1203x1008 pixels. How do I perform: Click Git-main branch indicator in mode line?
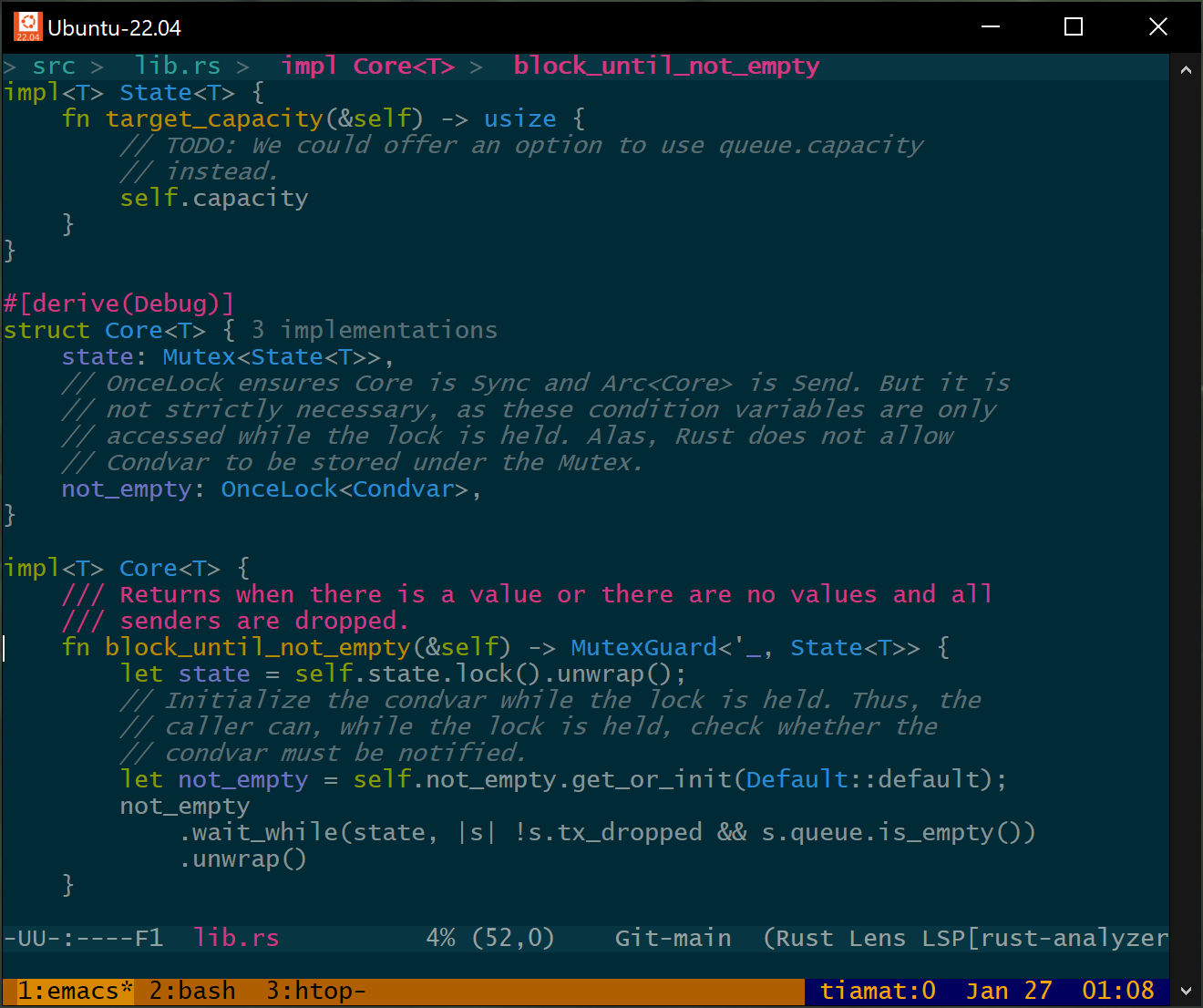[x=673, y=938]
